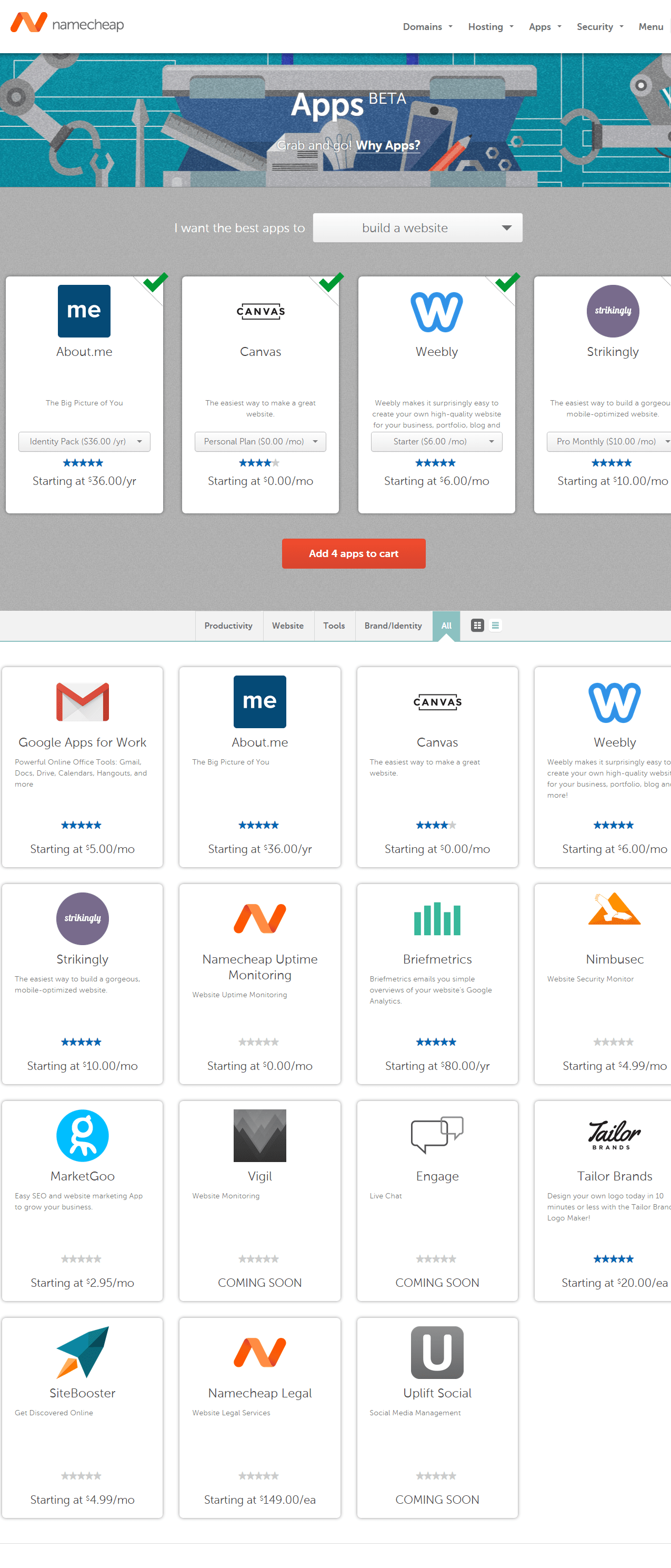Click Weebly logo in recommended row
Image resolution: width=671 pixels, height=1568 pixels.
[437, 311]
